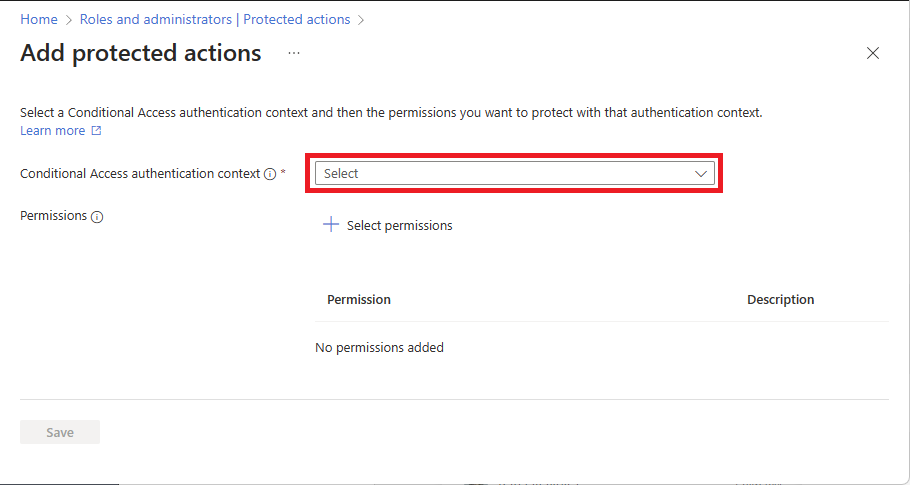
Task: Open the Learn more link
Action: click(x=53, y=131)
